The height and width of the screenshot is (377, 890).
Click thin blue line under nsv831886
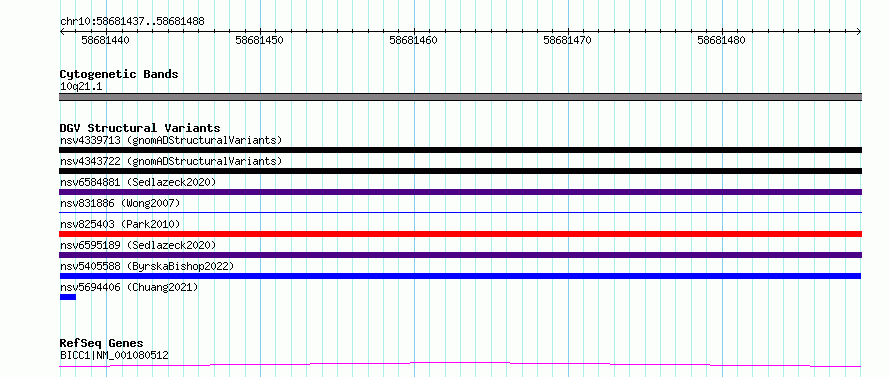pos(460,212)
